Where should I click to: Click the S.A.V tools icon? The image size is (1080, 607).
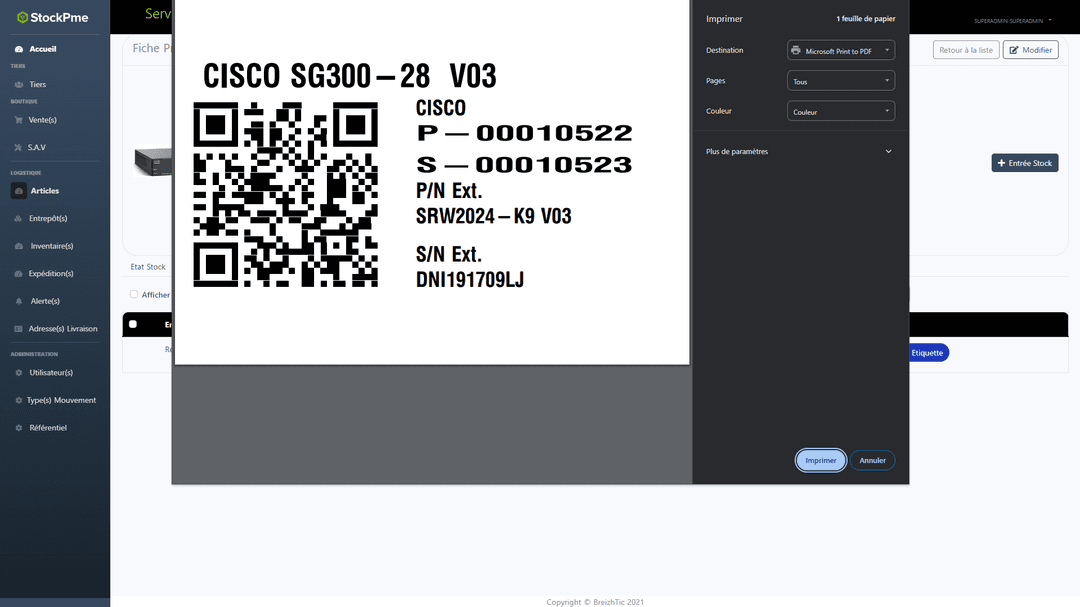[x=19, y=148]
